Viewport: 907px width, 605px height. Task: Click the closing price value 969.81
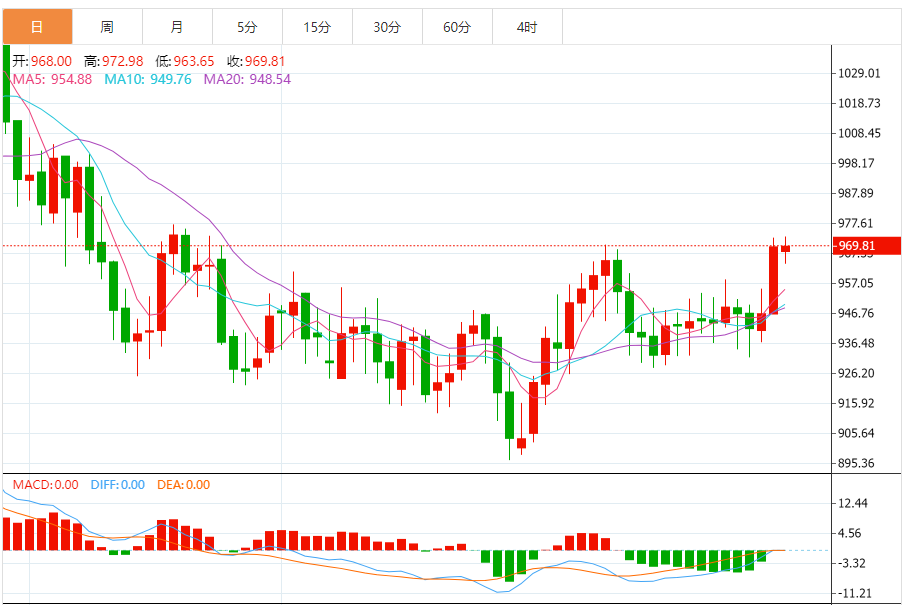click(265, 61)
